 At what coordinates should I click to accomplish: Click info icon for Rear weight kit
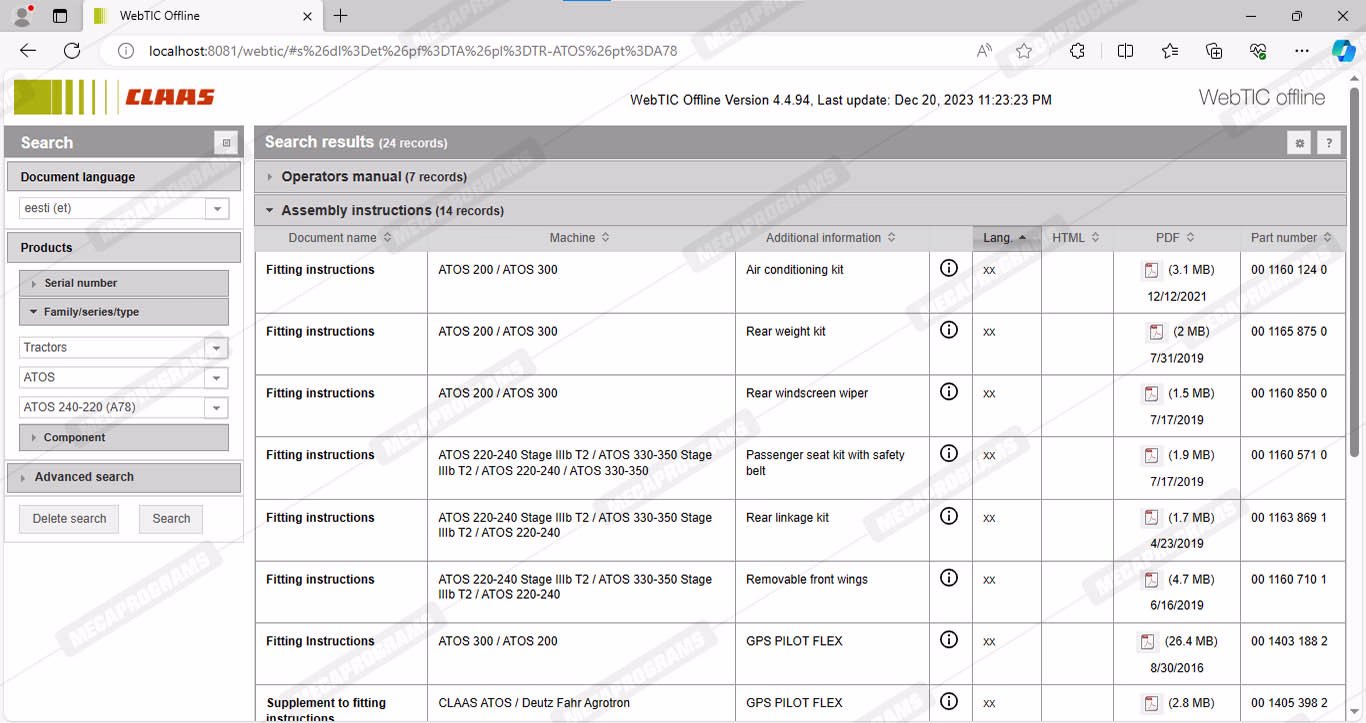coord(949,330)
